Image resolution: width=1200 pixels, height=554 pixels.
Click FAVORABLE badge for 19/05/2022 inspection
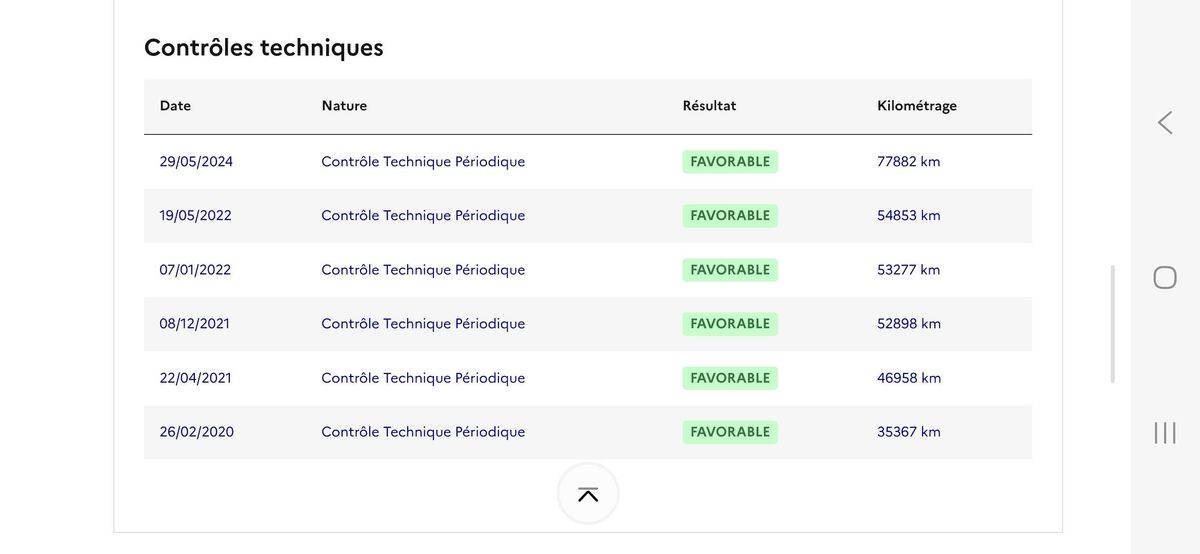click(x=730, y=215)
